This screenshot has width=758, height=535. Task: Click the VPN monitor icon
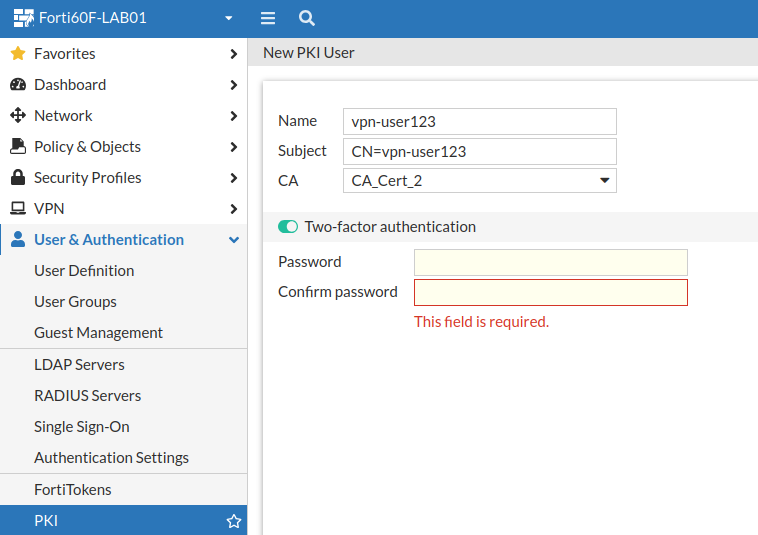click(17, 209)
